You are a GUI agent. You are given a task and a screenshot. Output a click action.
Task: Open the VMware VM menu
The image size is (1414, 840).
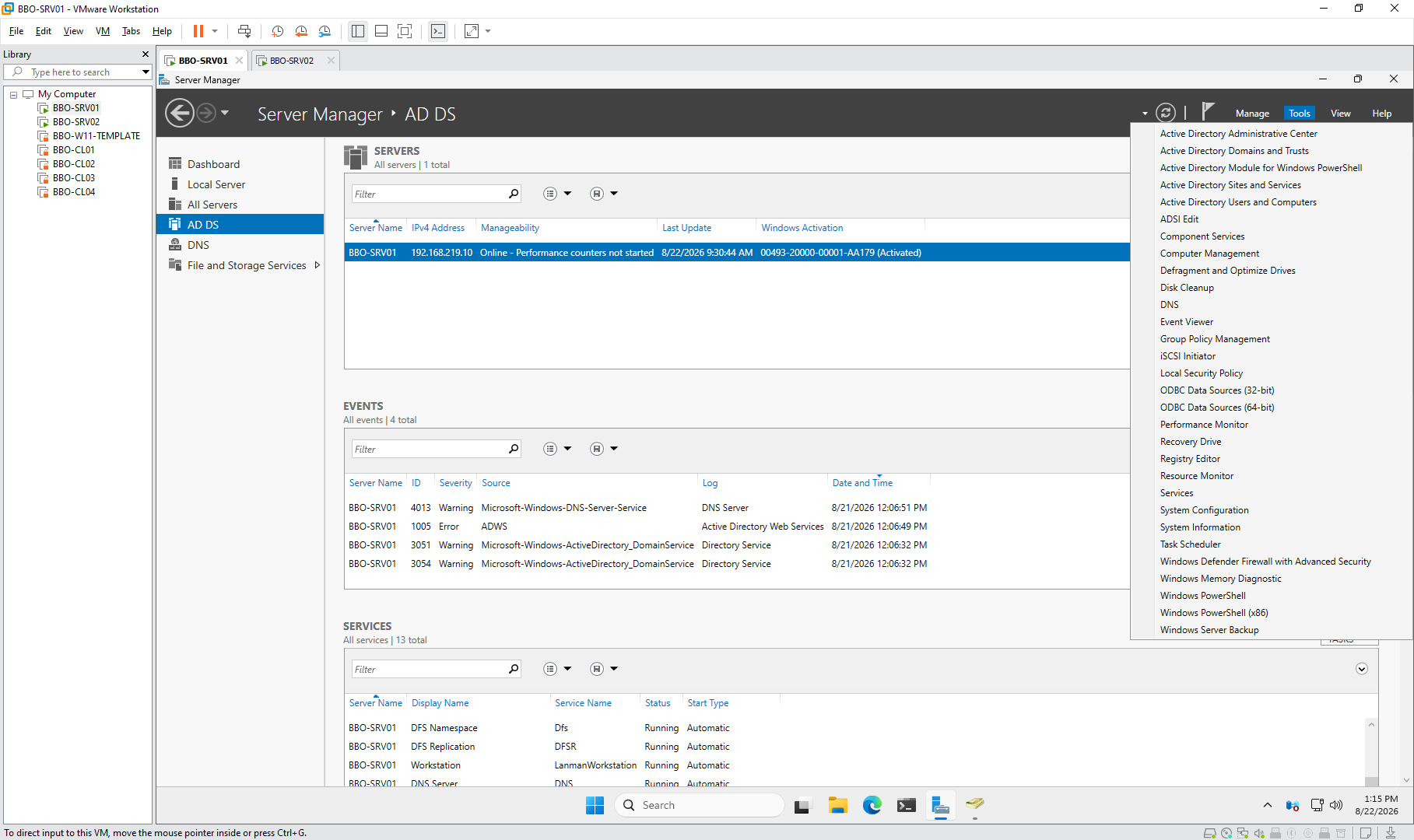pyautogui.click(x=103, y=31)
